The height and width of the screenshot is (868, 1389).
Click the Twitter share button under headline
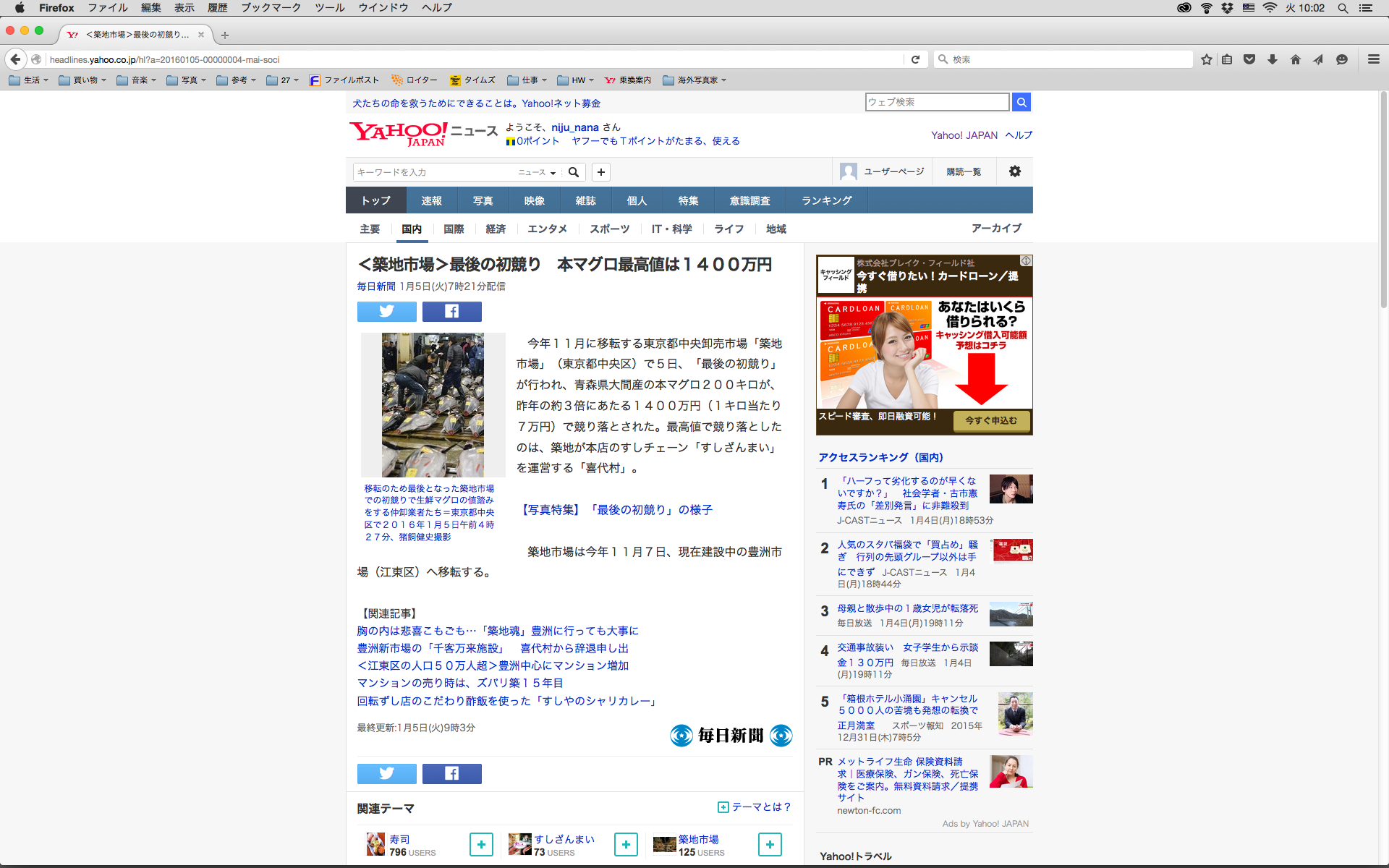(386, 312)
